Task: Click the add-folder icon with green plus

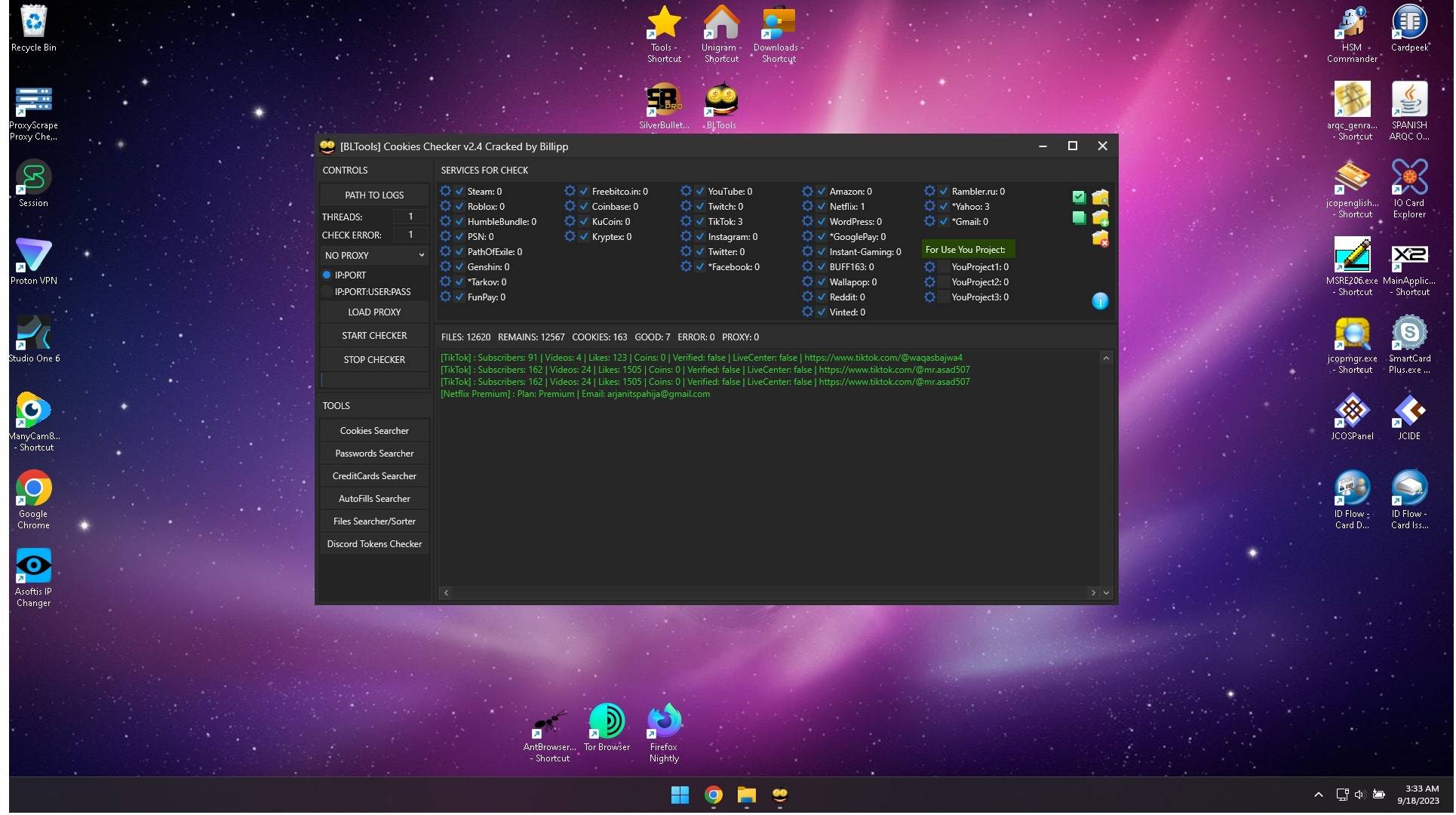Action: pyautogui.click(x=1101, y=218)
